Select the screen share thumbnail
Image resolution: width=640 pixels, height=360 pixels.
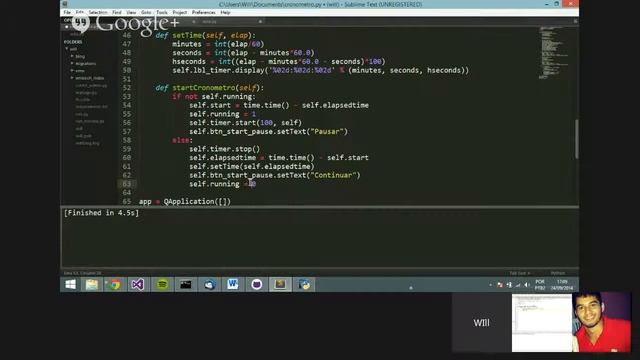tap(542, 322)
